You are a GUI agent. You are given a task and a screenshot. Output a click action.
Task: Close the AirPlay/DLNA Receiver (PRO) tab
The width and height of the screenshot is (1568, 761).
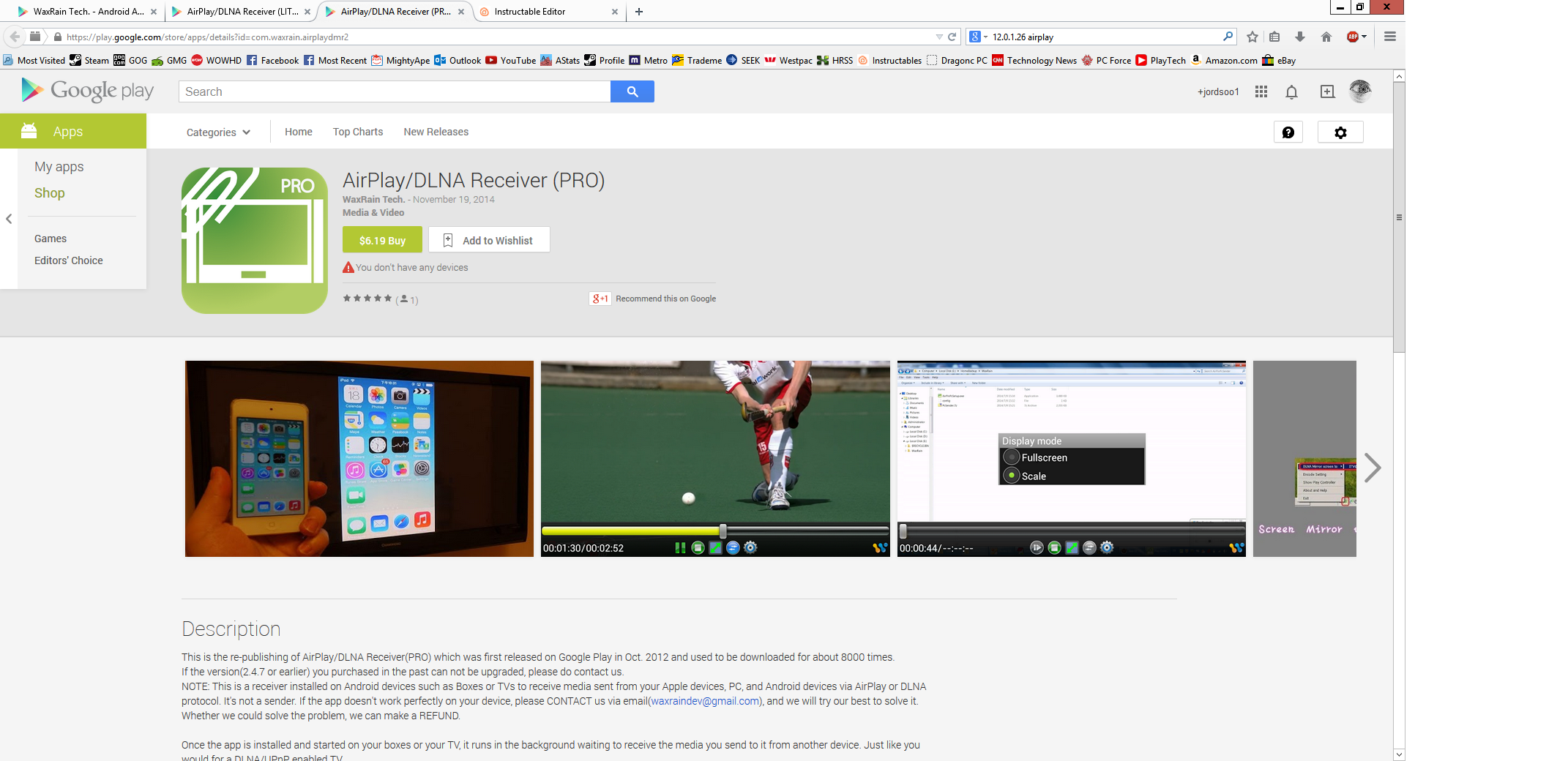(x=460, y=12)
